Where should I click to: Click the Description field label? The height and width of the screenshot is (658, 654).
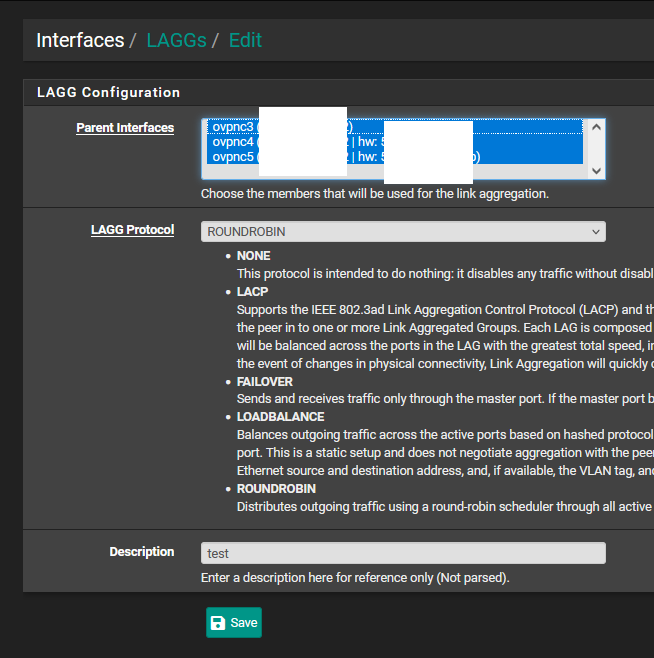(141, 552)
